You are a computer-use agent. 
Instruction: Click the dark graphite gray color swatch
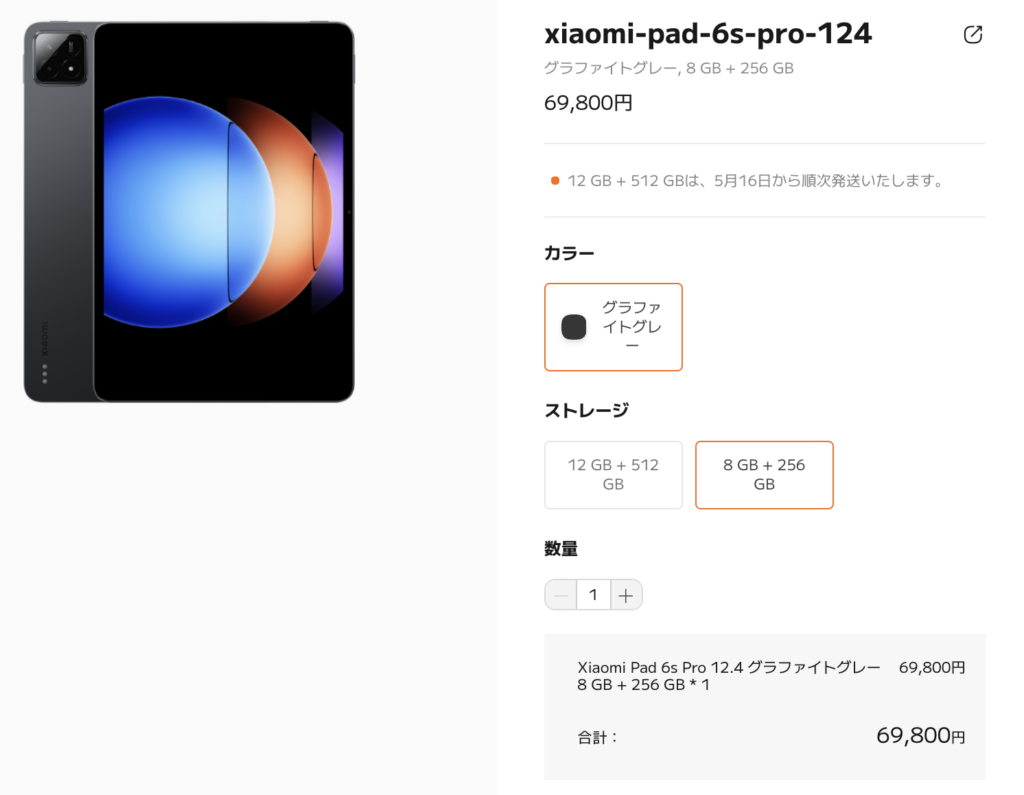(574, 327)
